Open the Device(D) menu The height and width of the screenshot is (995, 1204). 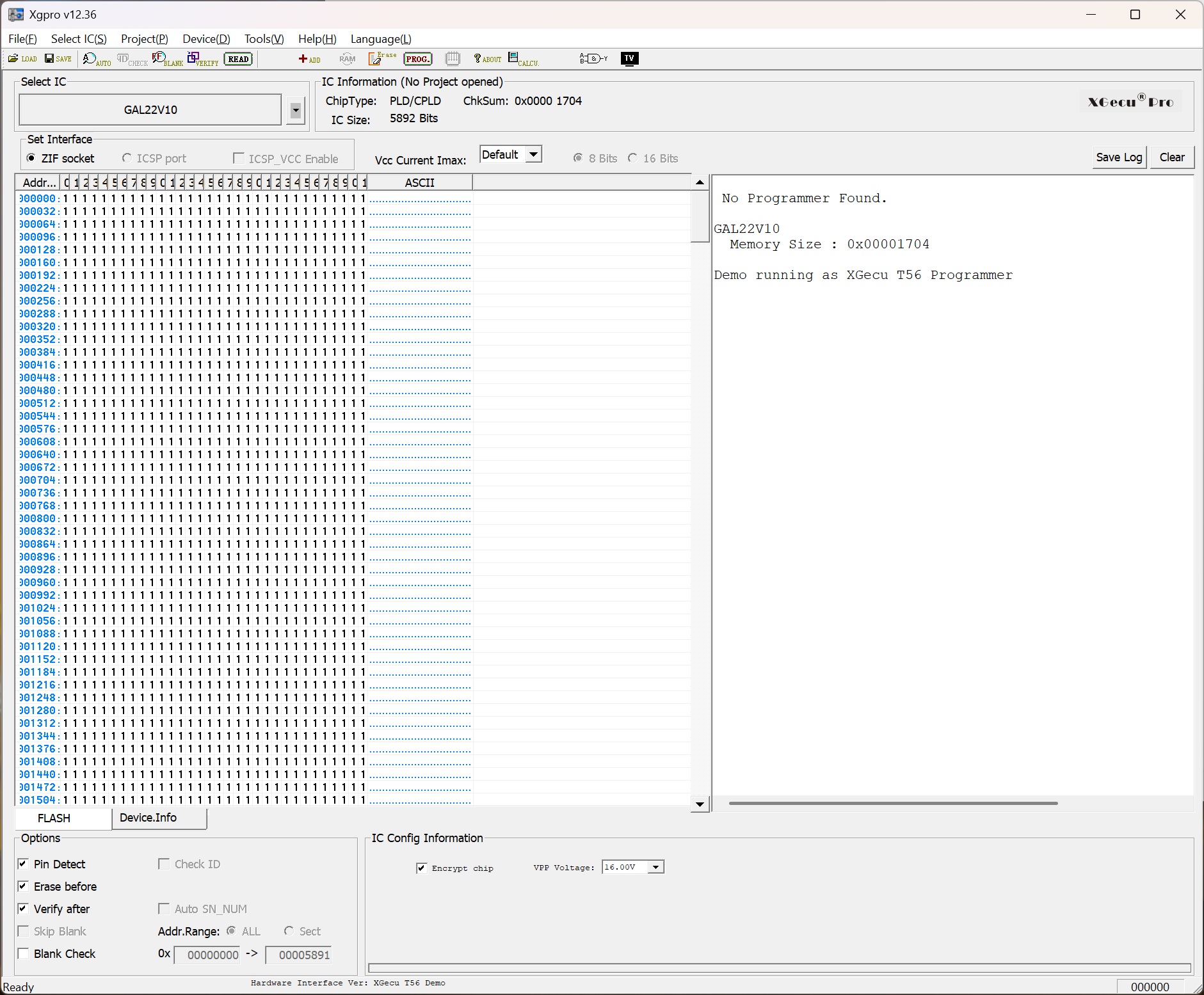click(x=206, y=39)
